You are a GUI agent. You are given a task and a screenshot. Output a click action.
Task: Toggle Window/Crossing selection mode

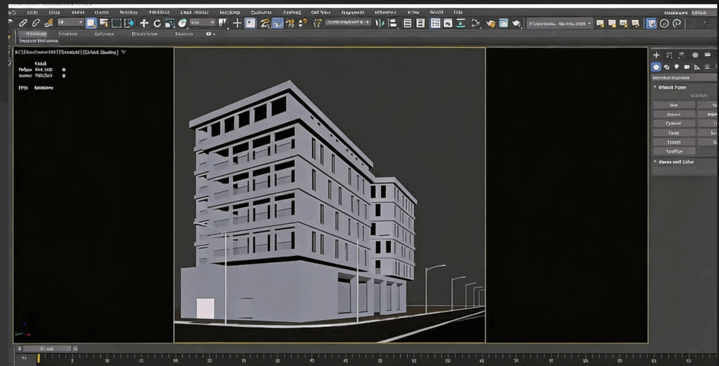(x=129, y=23)
